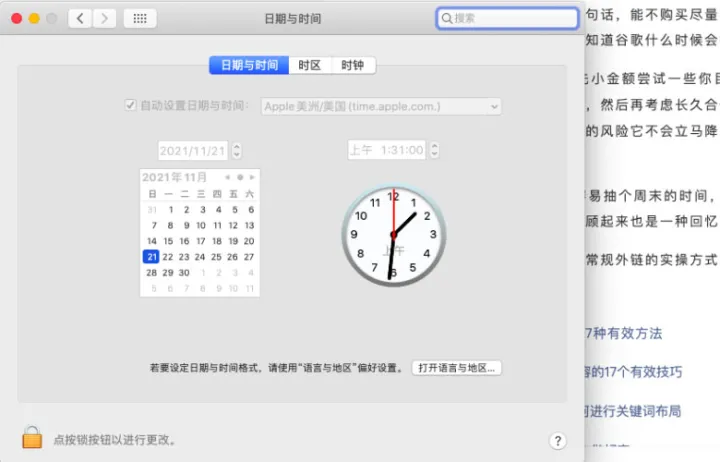Screen dimensions: 720x462
Task: Click the 2021年11月 calendar header
Action: pos(174,177)
